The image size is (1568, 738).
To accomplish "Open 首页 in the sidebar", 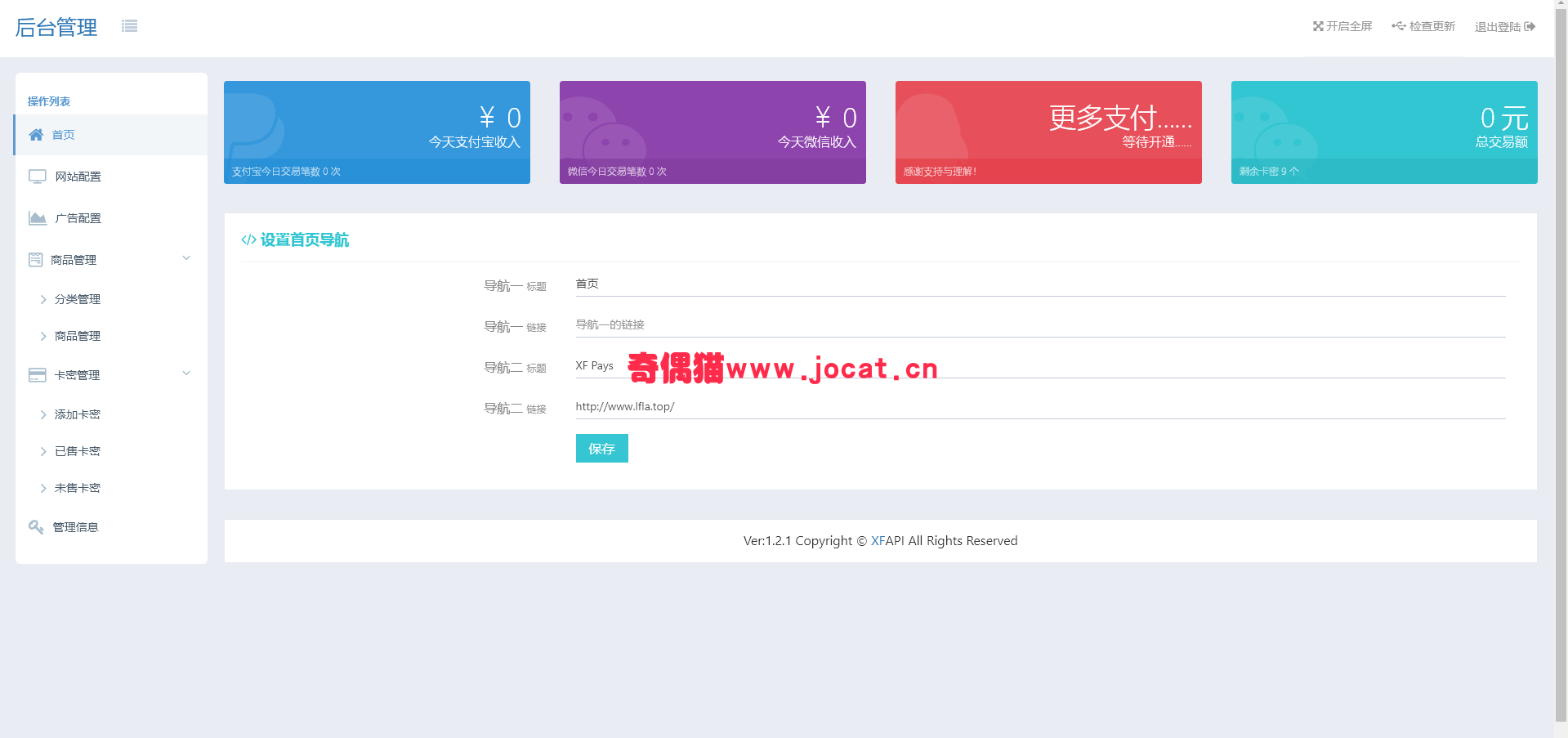I will tap(111, 135).
